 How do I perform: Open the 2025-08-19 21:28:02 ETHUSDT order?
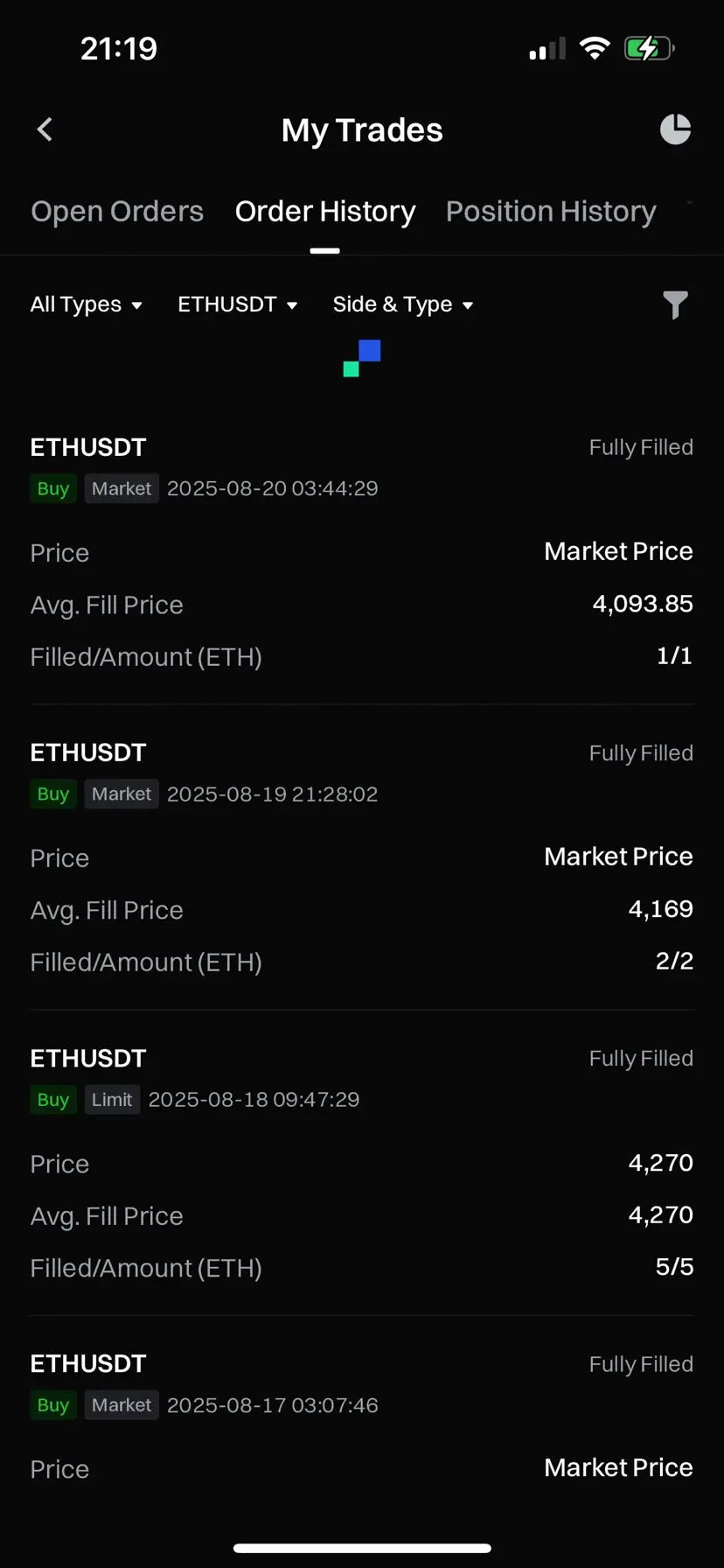(362, 857)
